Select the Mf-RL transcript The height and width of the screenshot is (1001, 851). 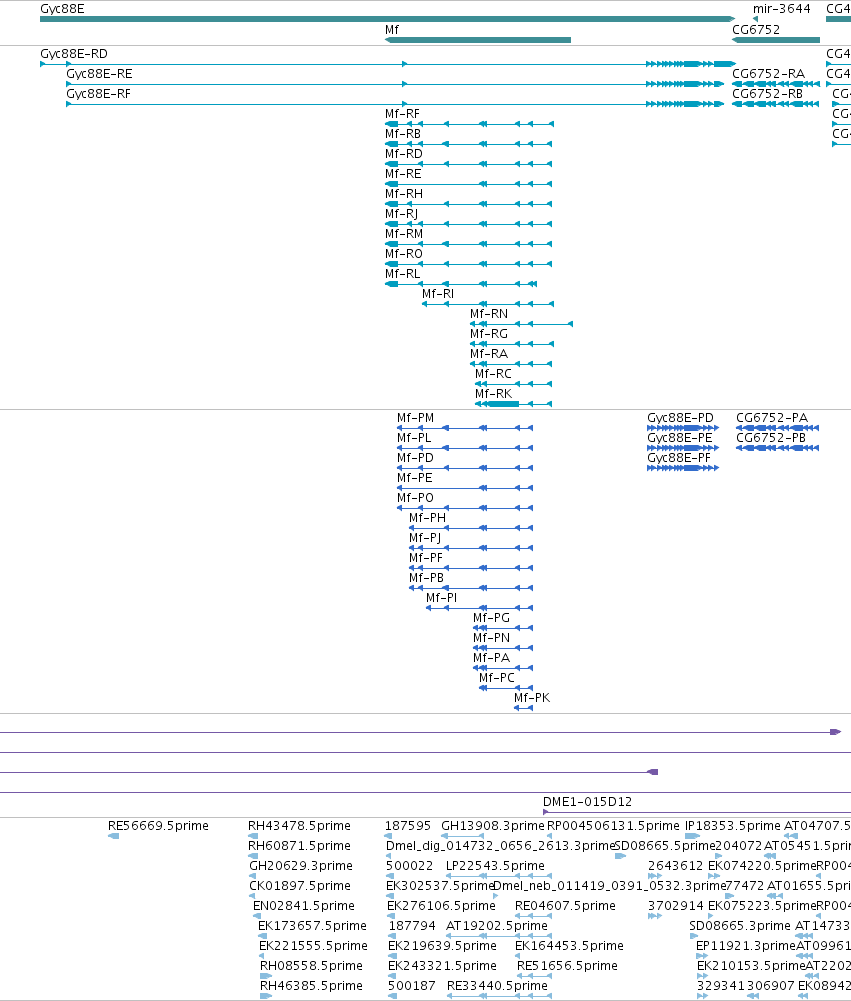click(x=461, y=284)
